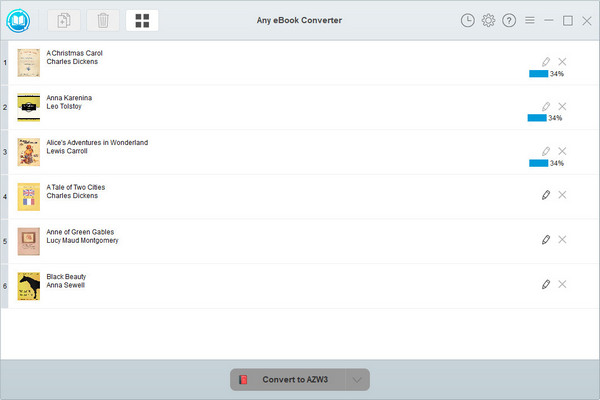Select Anna Karenina cover thumbnail
This screenshot has height=400, width=600.
click(x=29, y=108)
